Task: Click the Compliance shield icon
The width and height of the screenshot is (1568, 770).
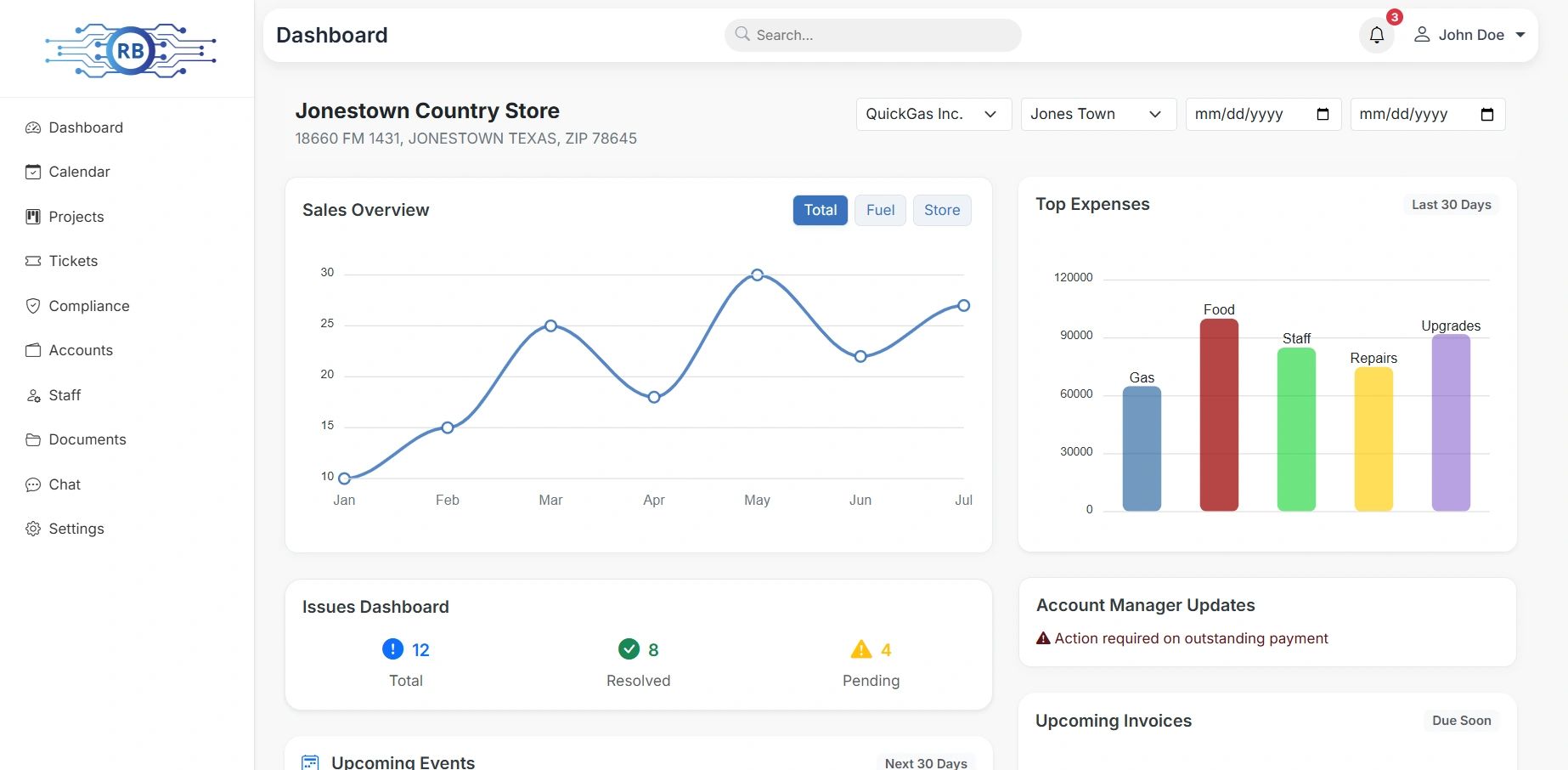Action: pyautogui.click(x=33, y=306)
